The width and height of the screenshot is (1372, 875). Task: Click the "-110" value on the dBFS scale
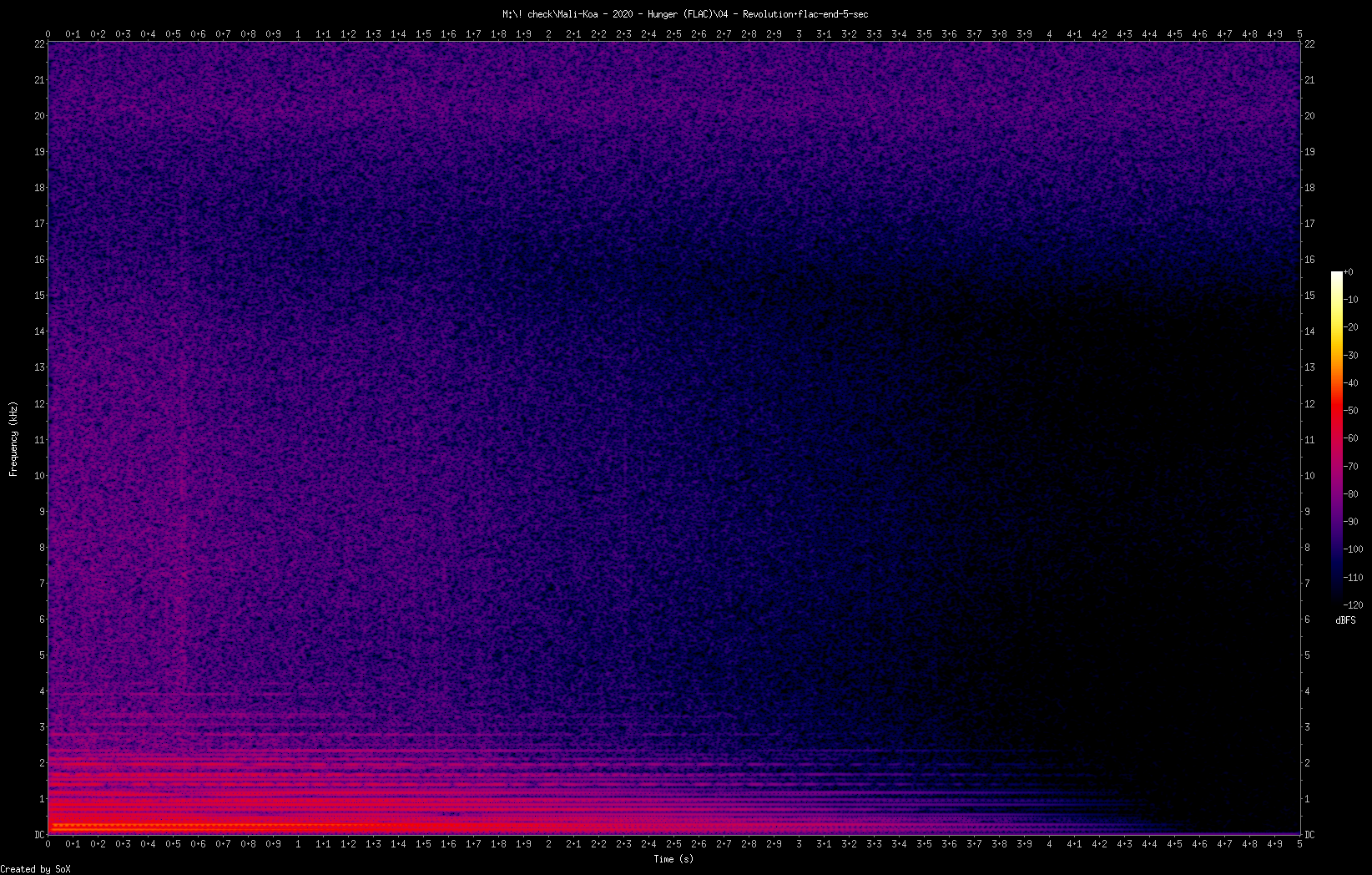1354,578
